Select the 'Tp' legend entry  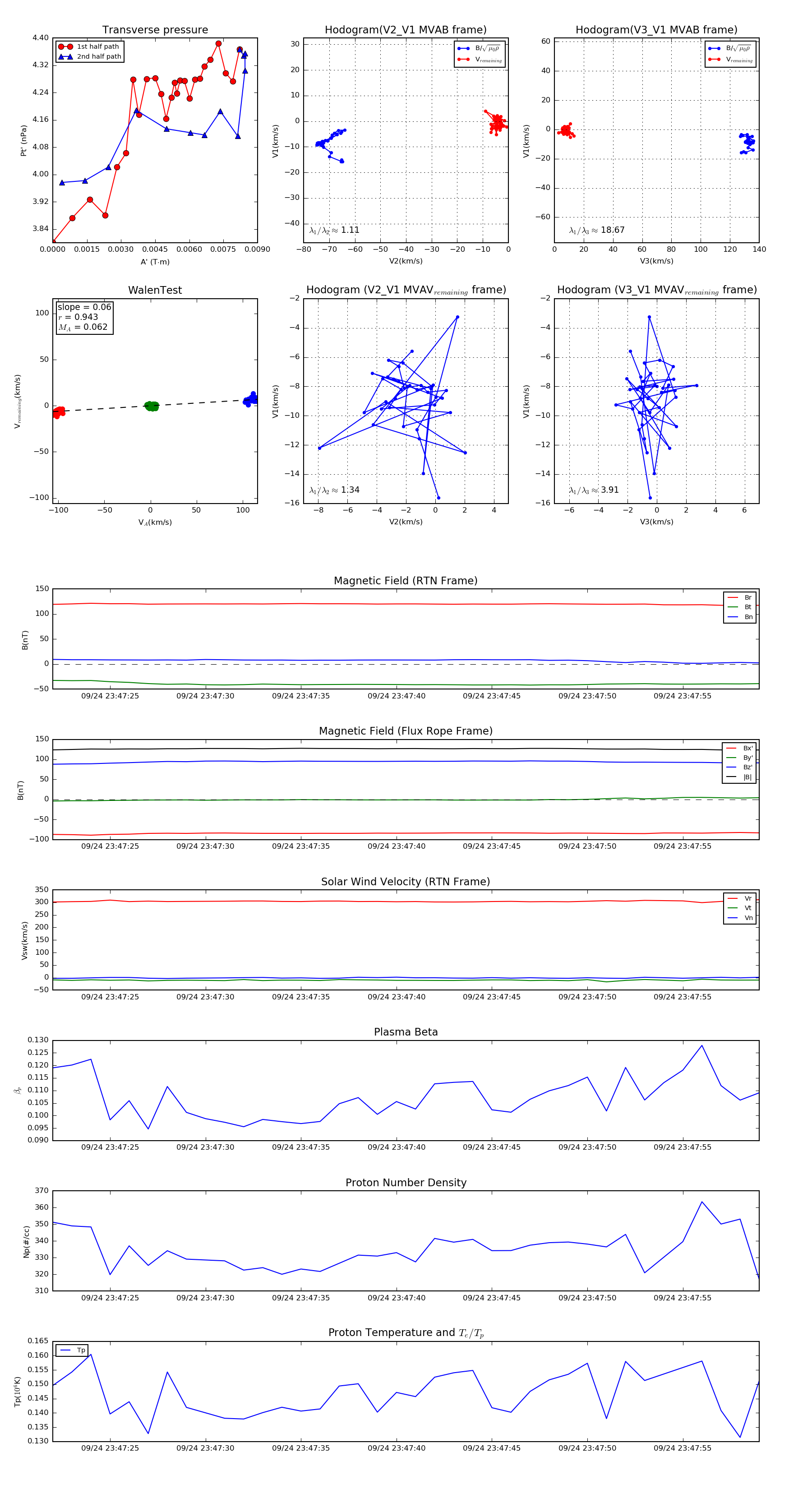(x=72, y=1350)
